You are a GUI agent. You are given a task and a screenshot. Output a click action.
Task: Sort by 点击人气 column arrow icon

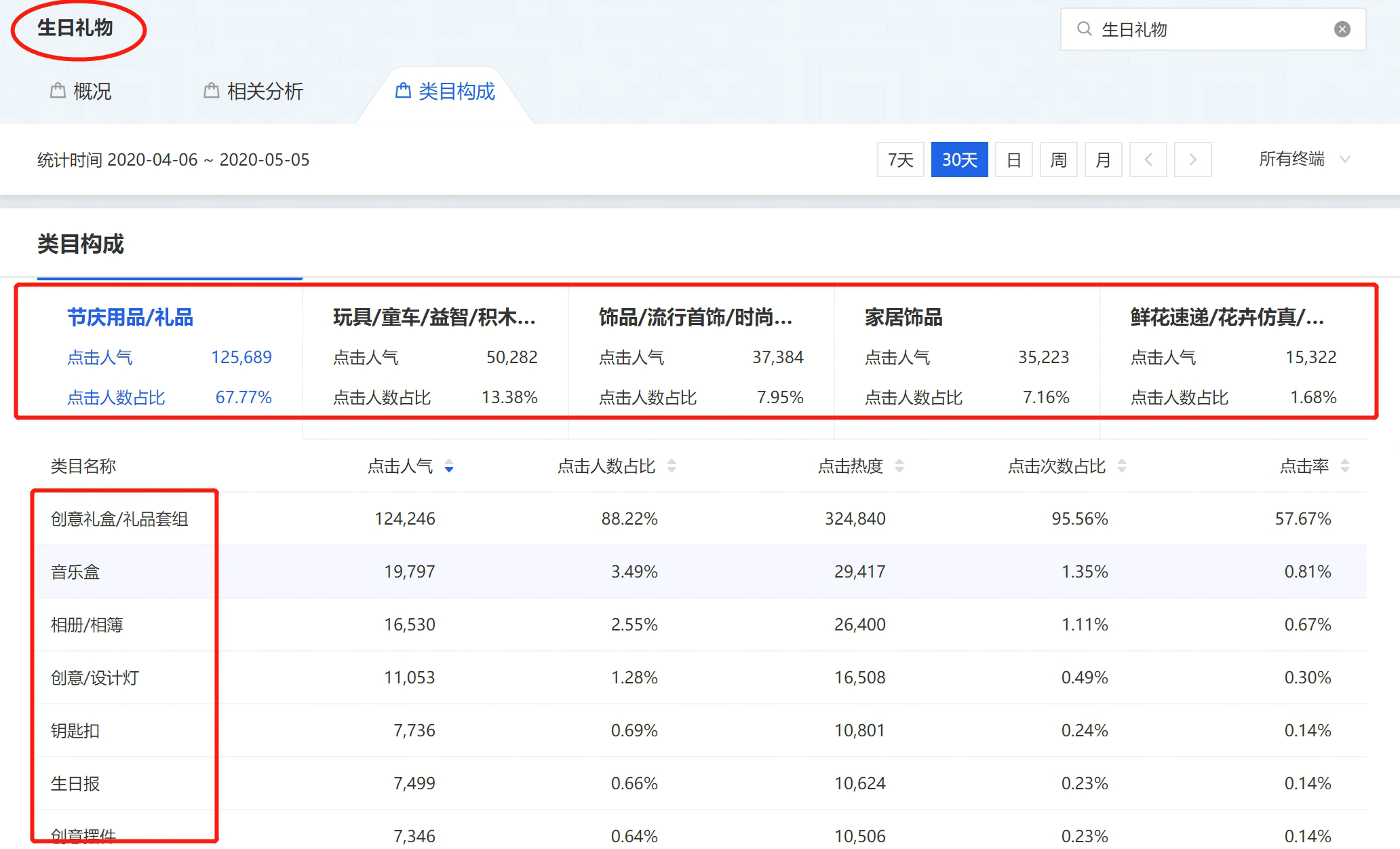point(449,466)
